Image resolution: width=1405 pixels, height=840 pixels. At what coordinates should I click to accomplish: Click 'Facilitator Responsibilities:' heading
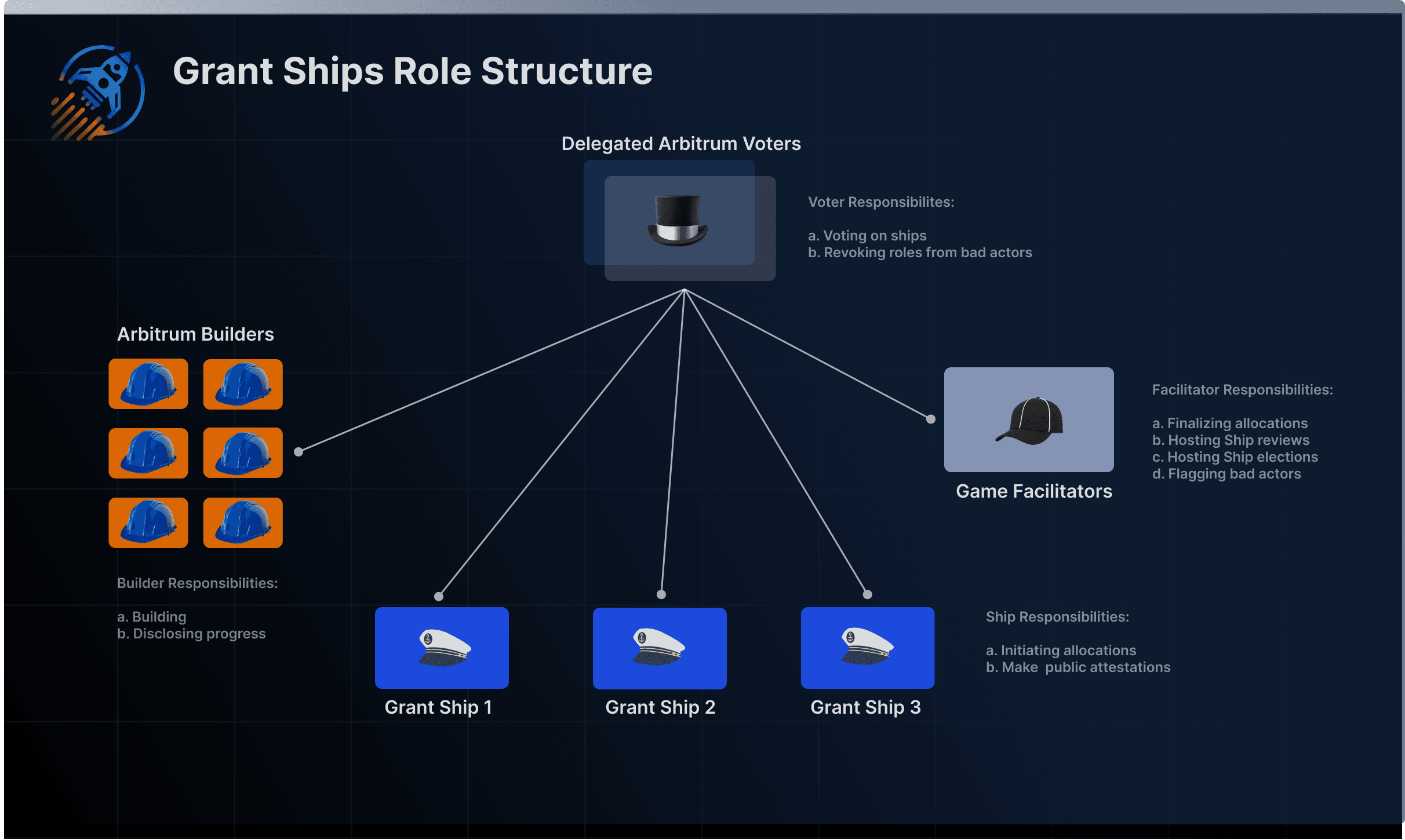pyautogui.click(x=1242, y=390)
